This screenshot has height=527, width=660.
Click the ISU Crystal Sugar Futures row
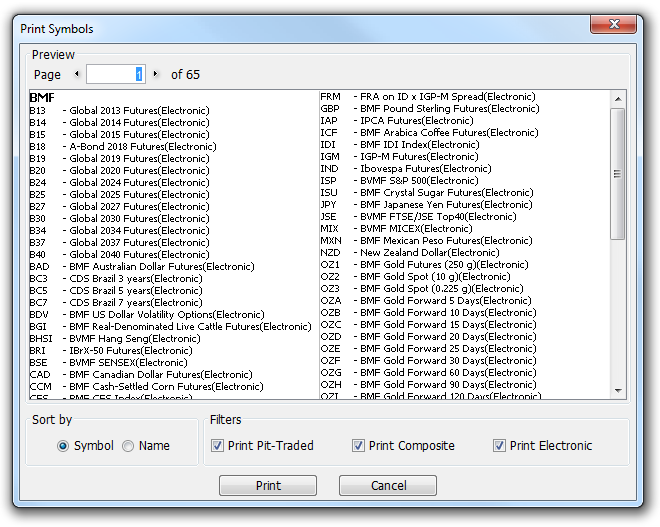coord(427,193)
